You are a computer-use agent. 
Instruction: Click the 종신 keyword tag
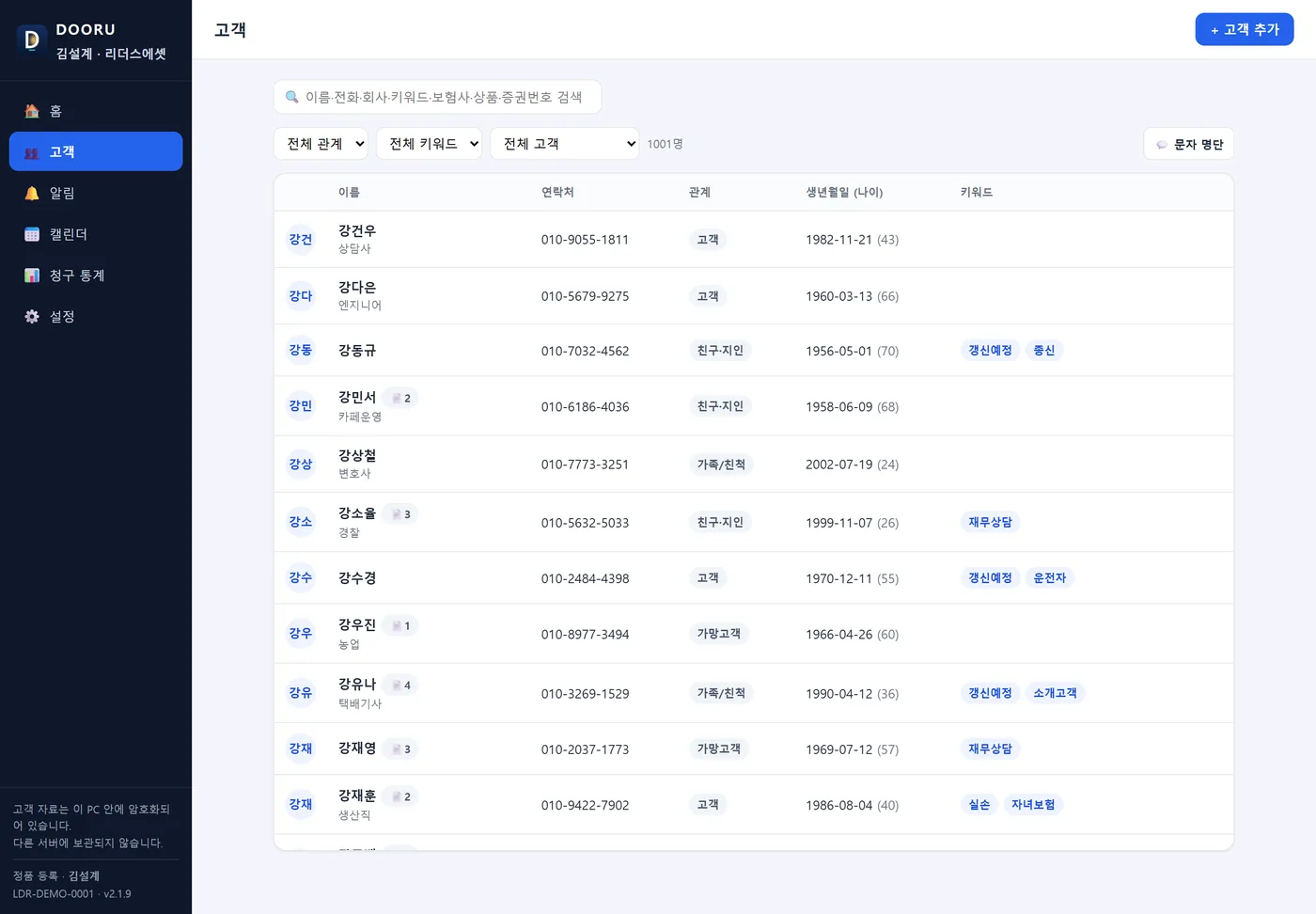pyautogui.click(x=1044, y=351)
